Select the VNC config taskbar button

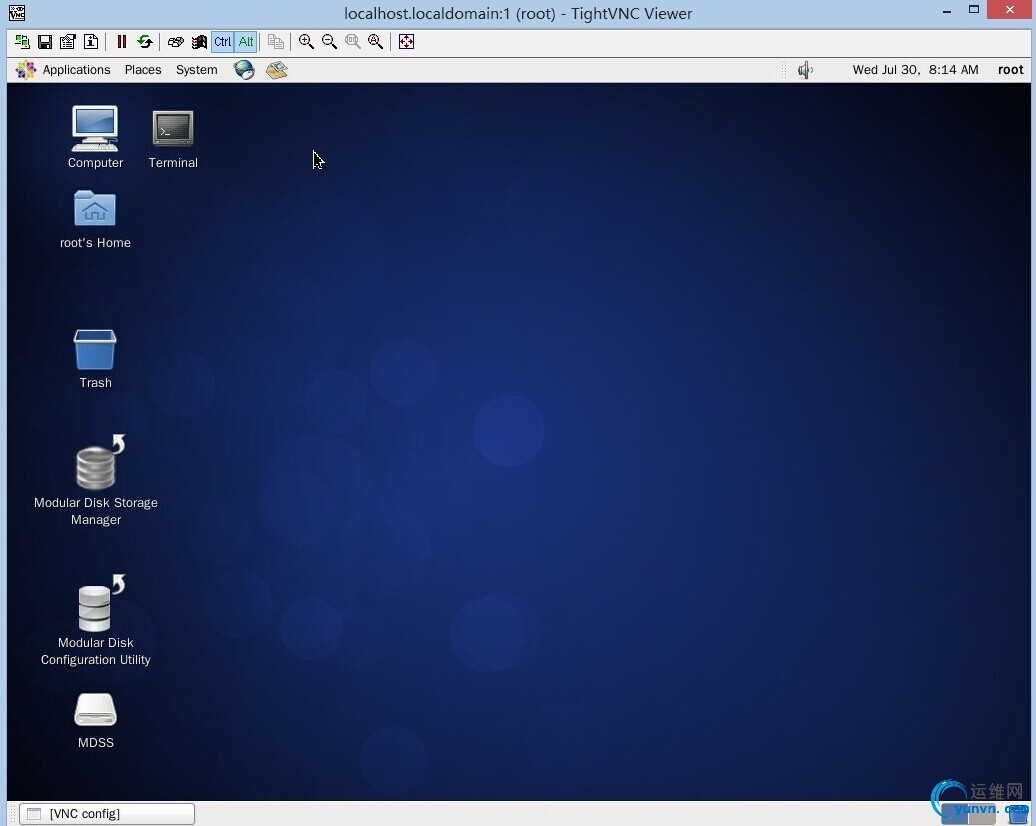[107, 813]
